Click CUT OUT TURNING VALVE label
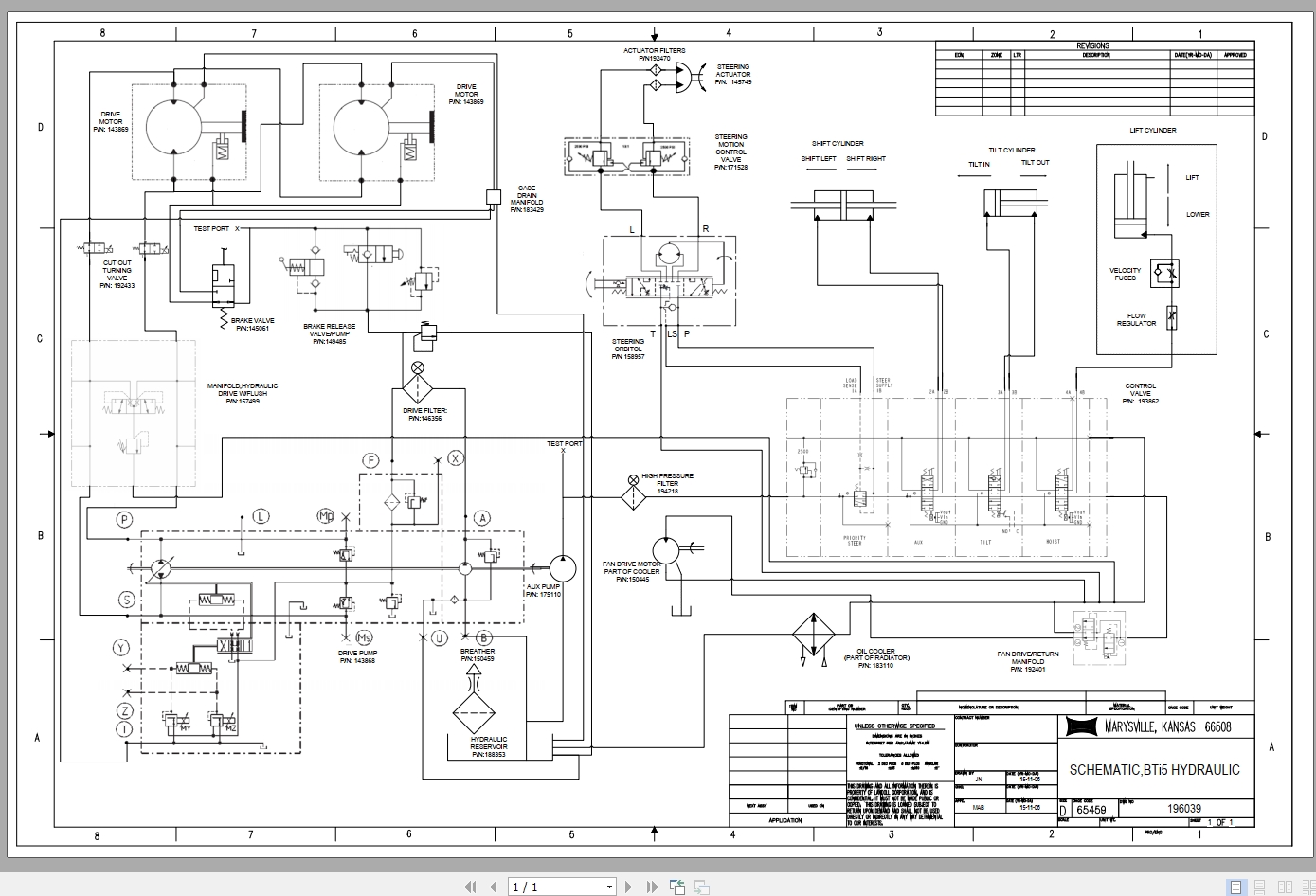The image size is (1316, 896). coord(117,274)
